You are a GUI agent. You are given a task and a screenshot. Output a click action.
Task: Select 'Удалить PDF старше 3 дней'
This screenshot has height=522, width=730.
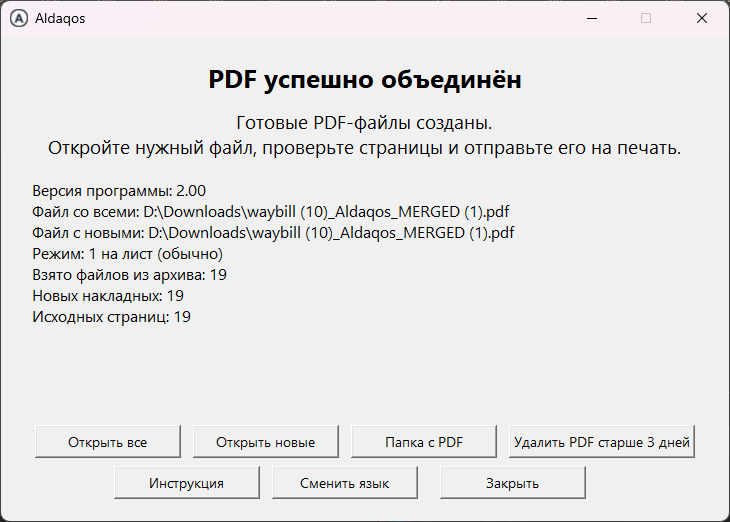[602, 441]
